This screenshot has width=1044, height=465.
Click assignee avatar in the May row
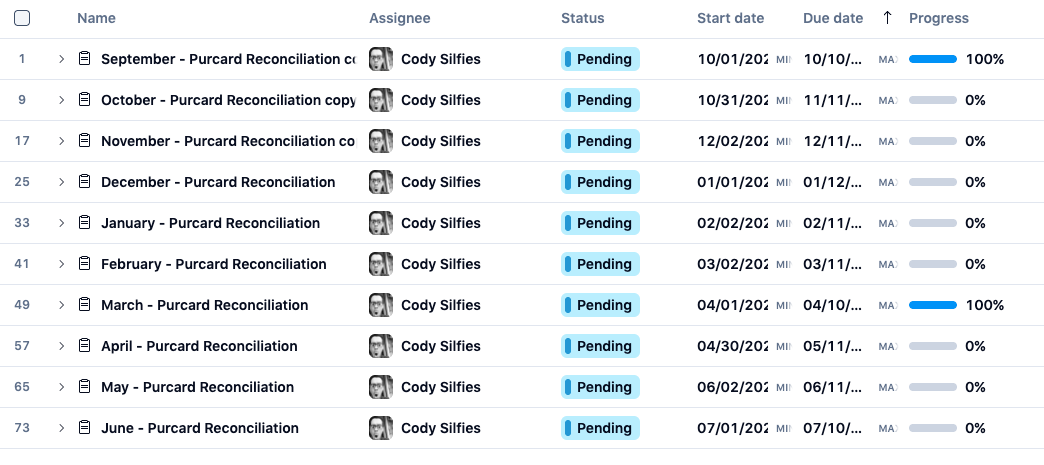380,387
